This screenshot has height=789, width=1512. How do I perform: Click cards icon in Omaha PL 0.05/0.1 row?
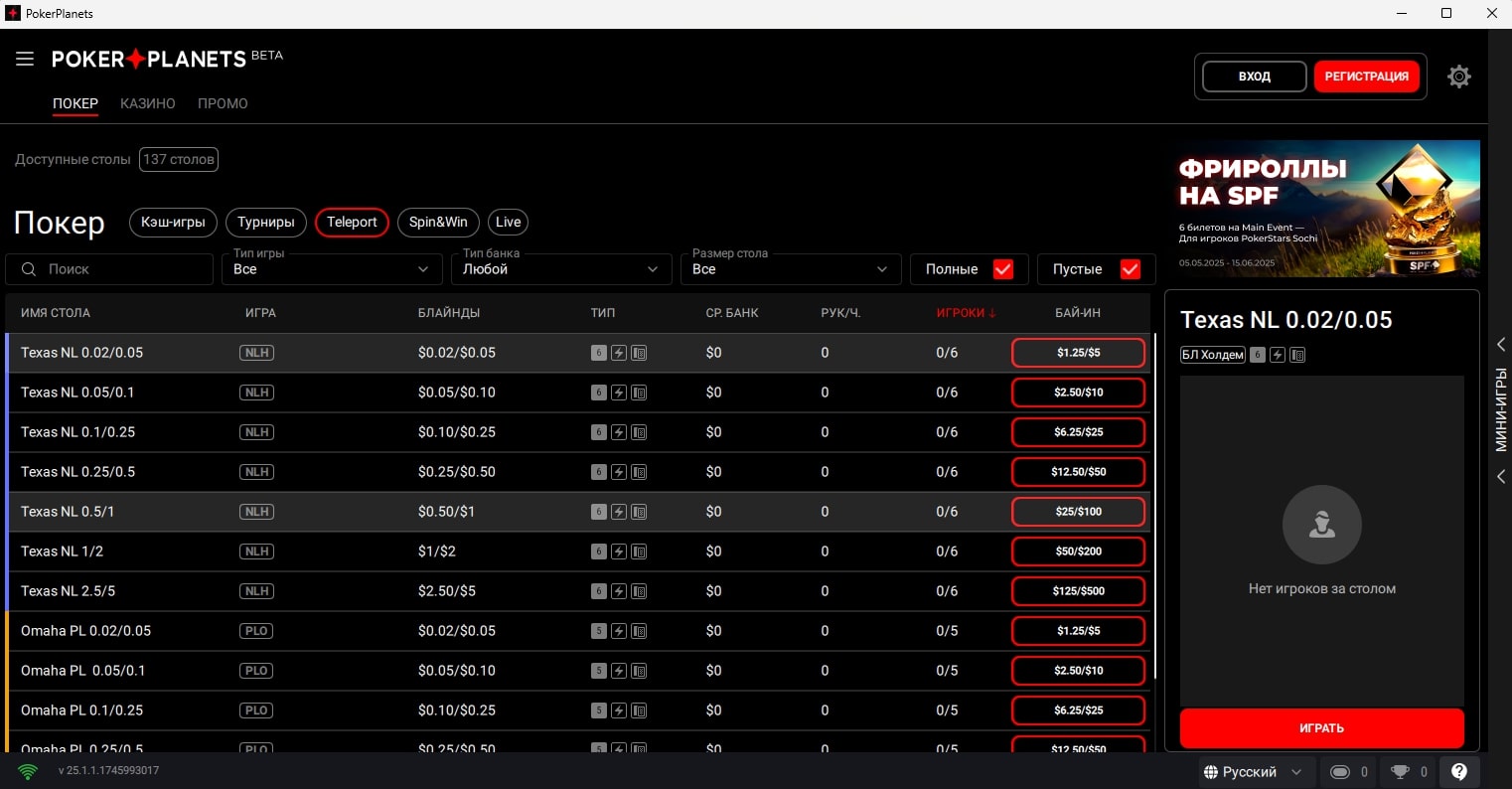(639, 671)
